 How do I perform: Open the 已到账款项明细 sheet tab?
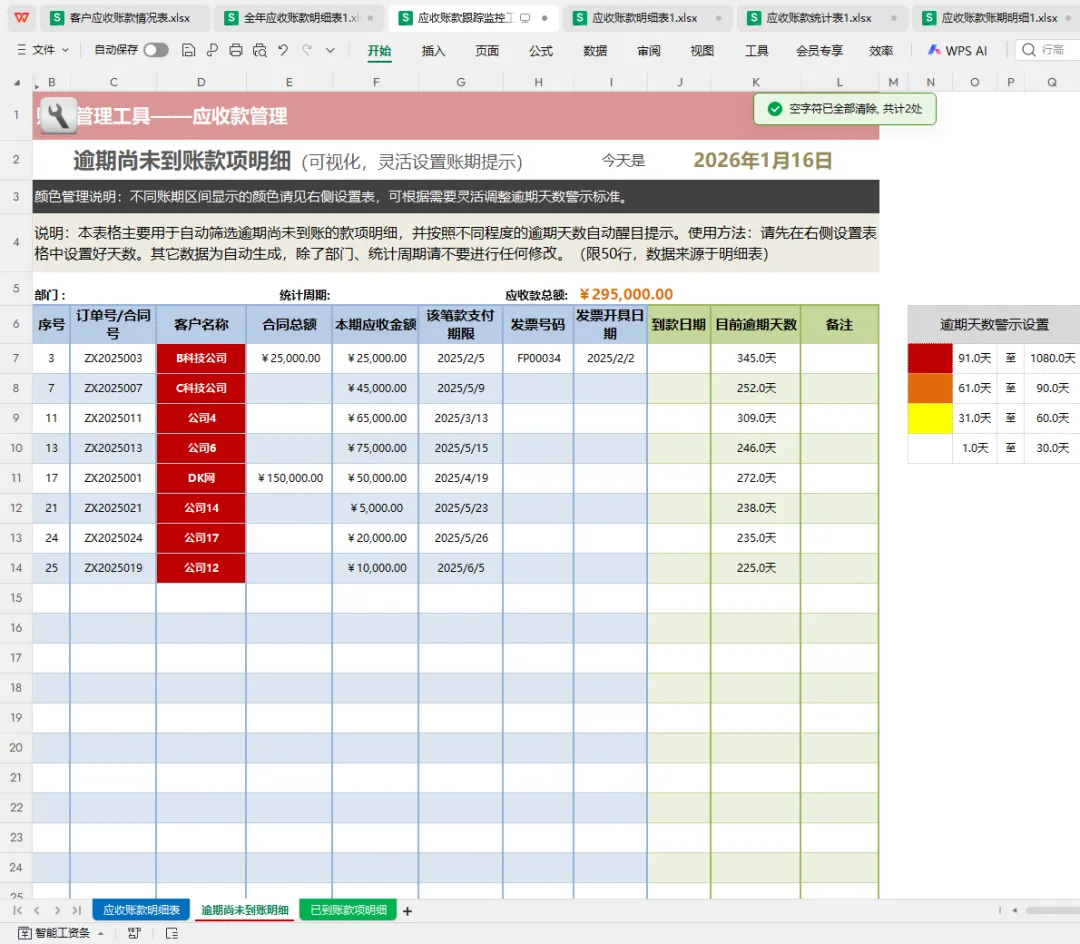click(349, 910)
